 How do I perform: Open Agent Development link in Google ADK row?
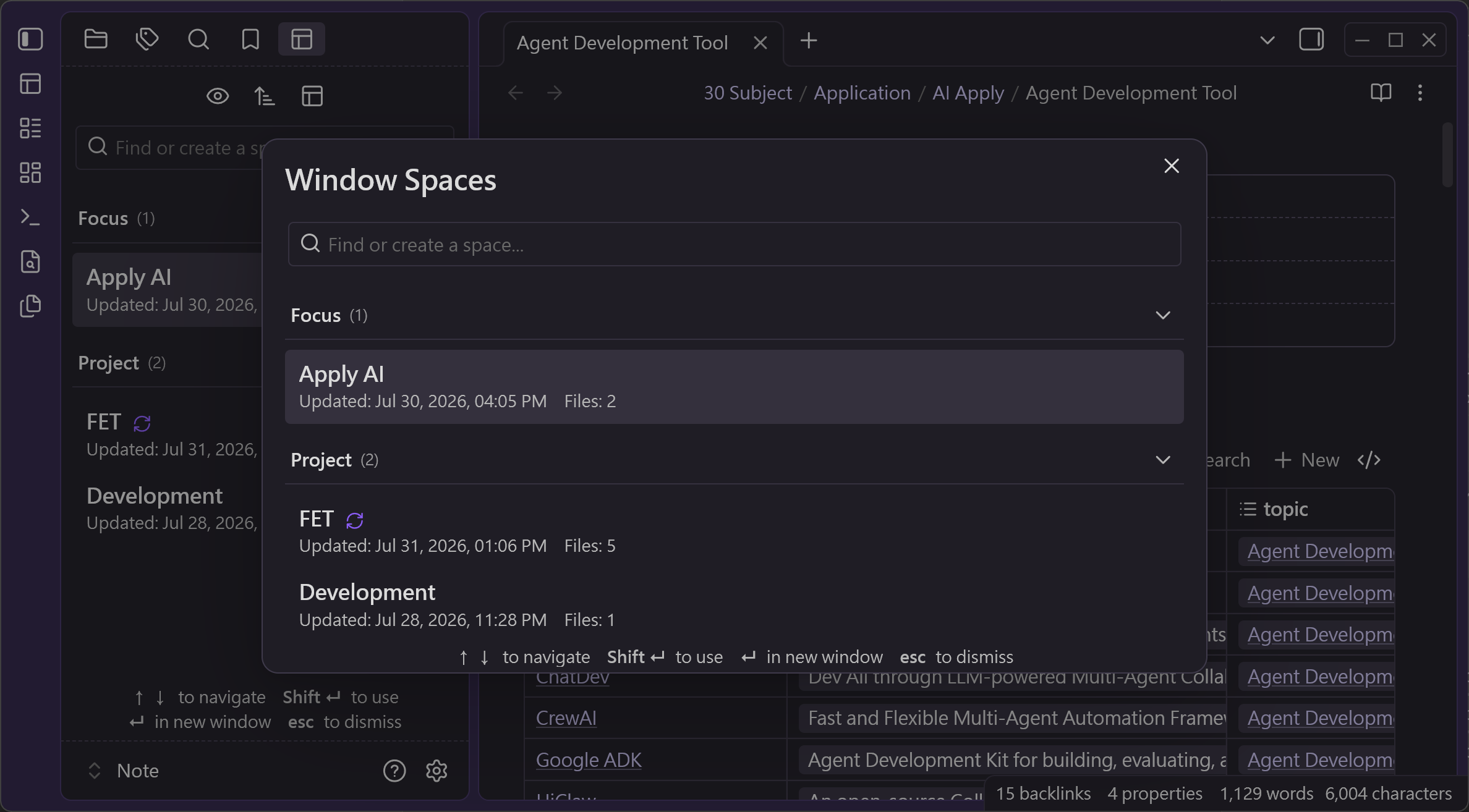tap(1320, 760)
